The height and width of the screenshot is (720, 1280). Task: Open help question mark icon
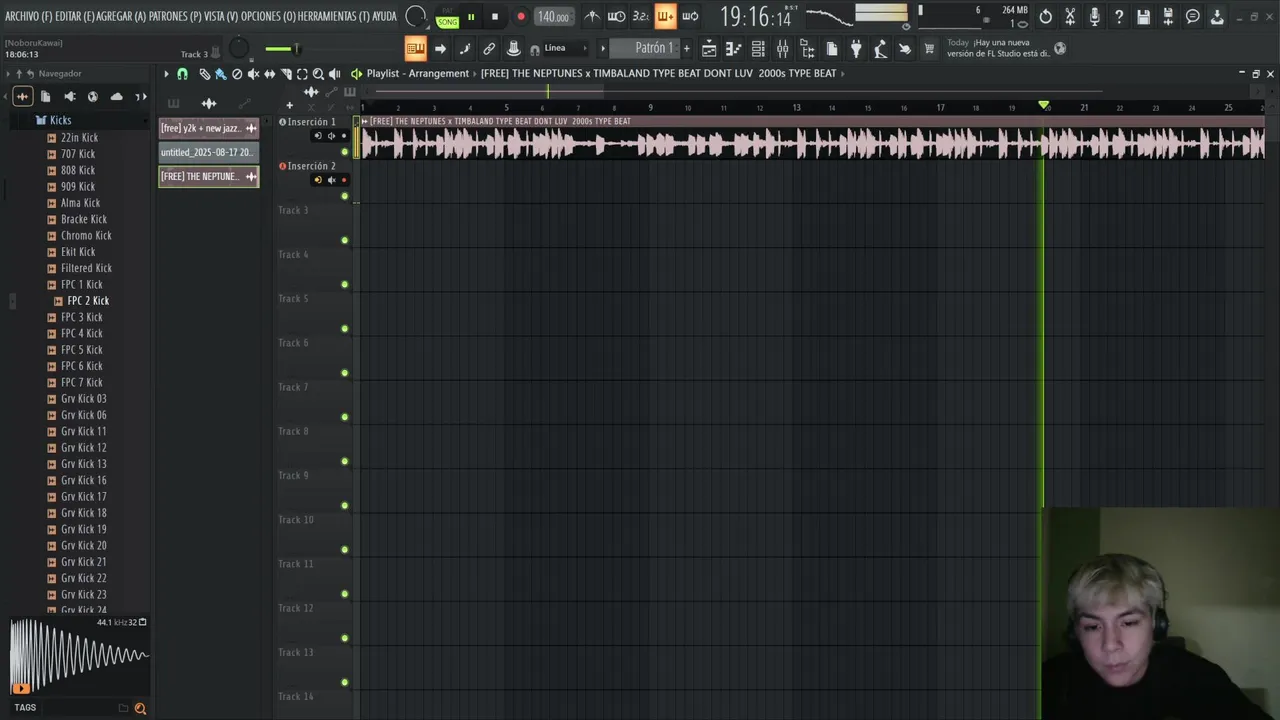[x=1119, y=17]
